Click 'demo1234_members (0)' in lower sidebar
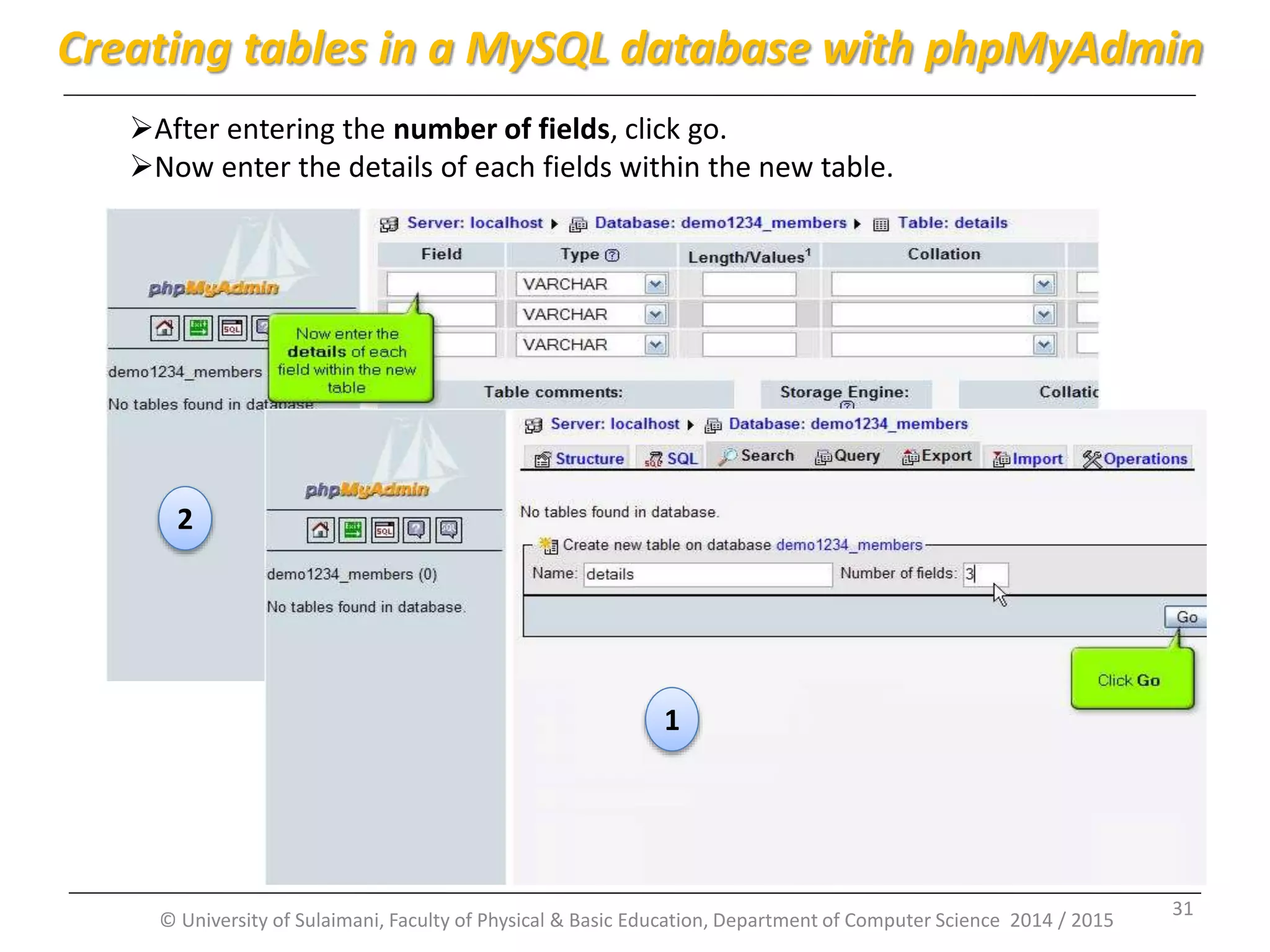This screenshot has height=952, width=1270. coord(352,575)
